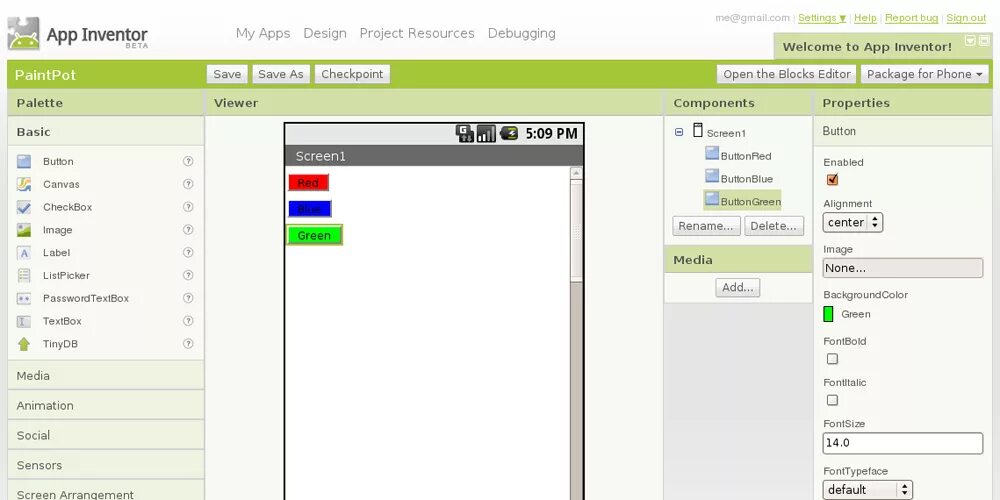Click the FontSize input field
The image size is (1000, 500).
pos(902,443)
